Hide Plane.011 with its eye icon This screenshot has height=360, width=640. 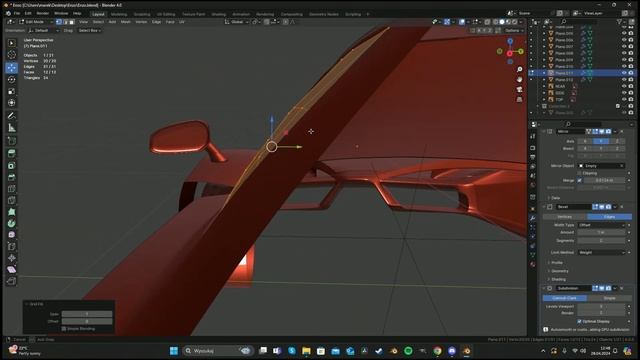tap(624, 73)
